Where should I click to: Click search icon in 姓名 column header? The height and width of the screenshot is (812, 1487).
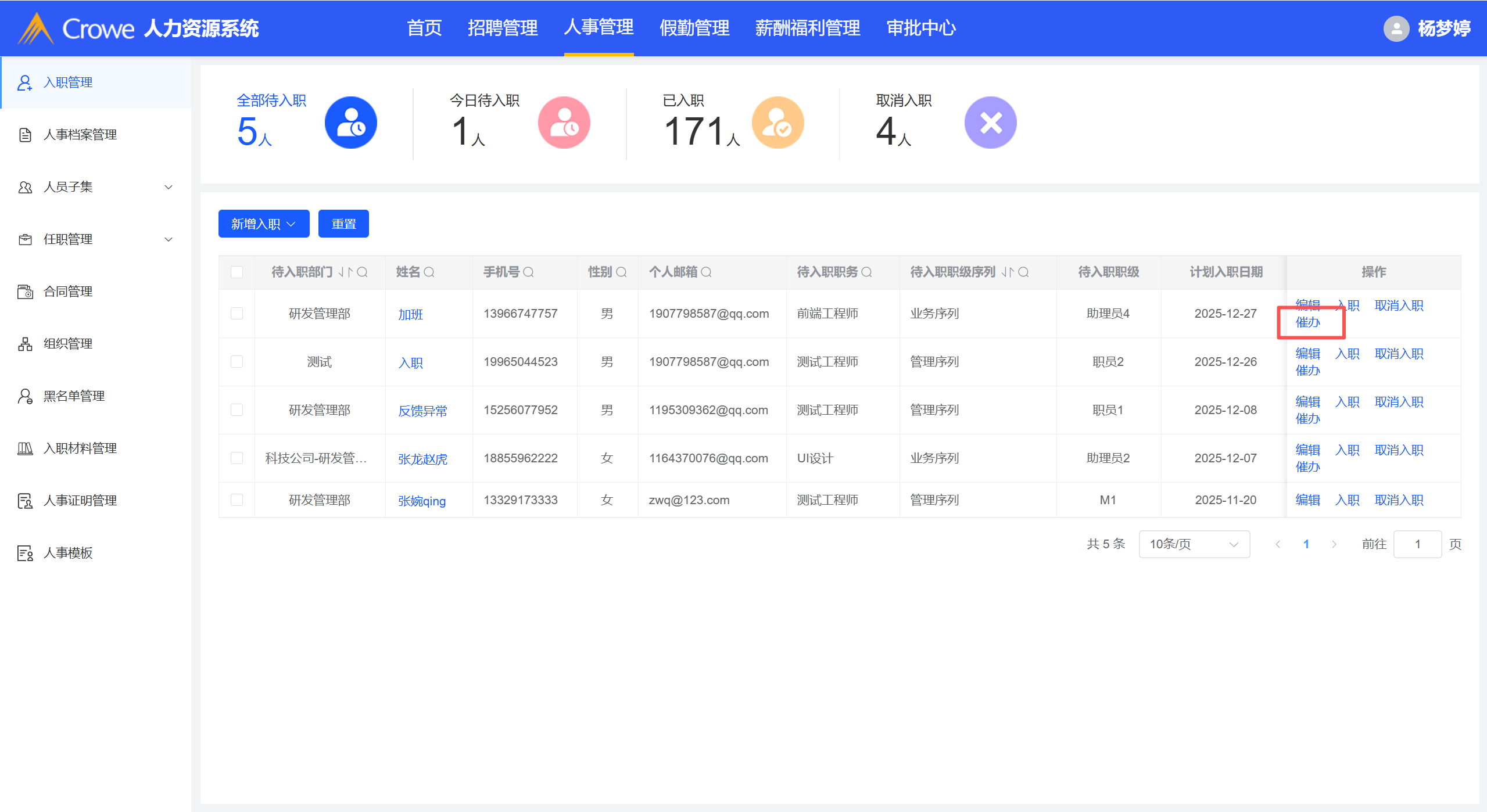click(429, 272)
